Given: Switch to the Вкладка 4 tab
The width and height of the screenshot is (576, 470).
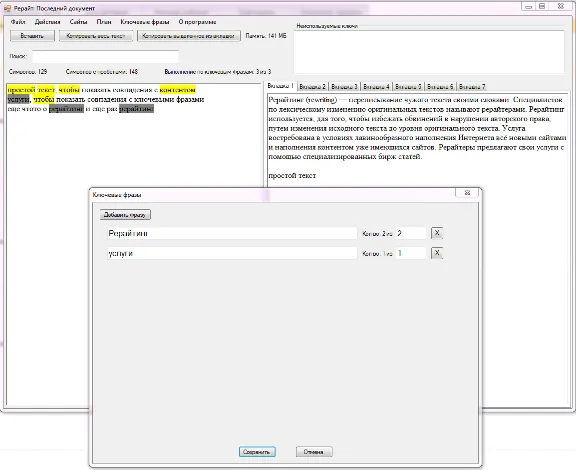Looking at the screenshot, I should click(x=377, y=87).
